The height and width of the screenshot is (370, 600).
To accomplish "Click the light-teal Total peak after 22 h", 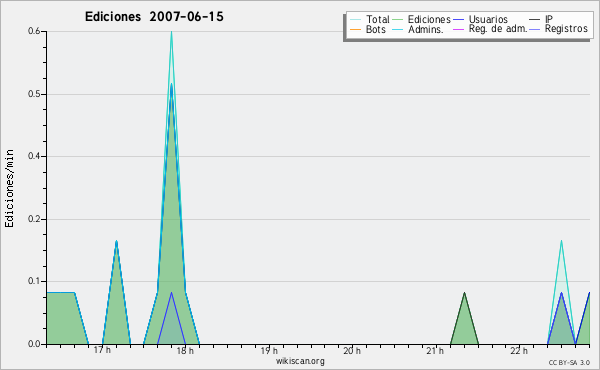I will coord(561,242).
